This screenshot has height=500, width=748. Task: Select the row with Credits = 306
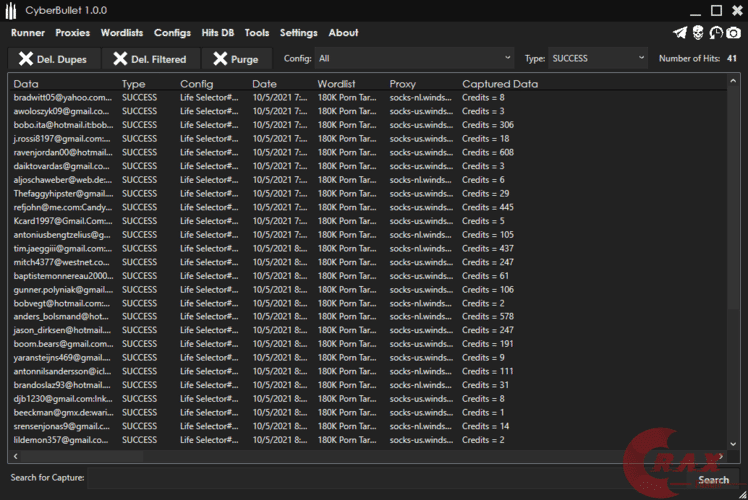[x=367, y=125]
